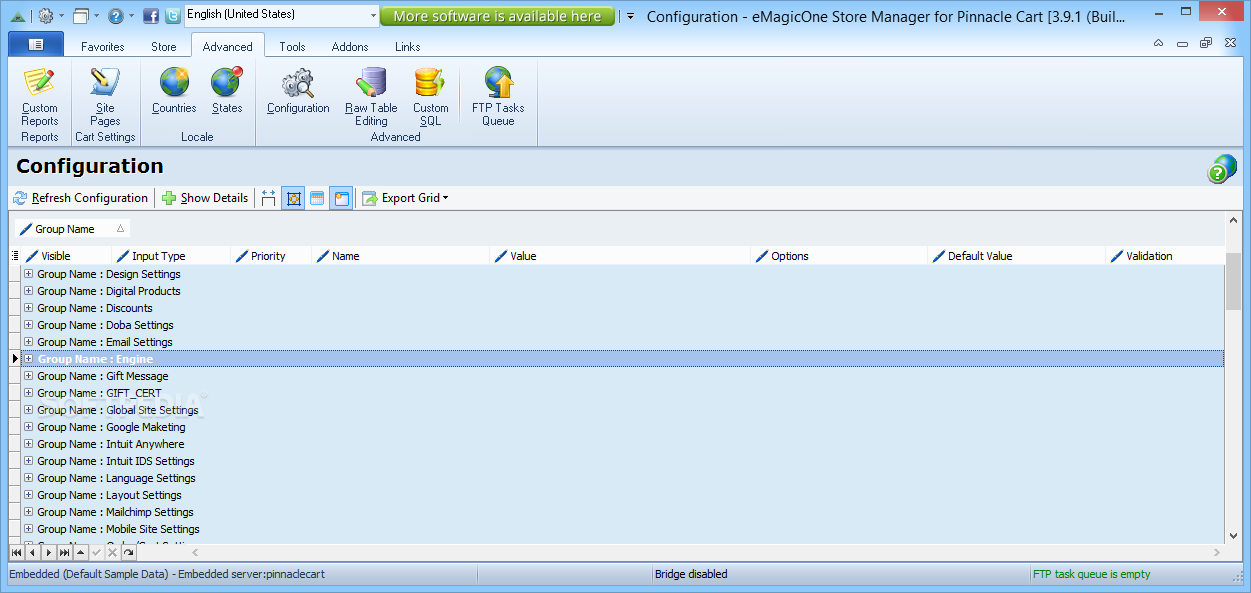Sort by the Default Value column header

coord(1016,256)
